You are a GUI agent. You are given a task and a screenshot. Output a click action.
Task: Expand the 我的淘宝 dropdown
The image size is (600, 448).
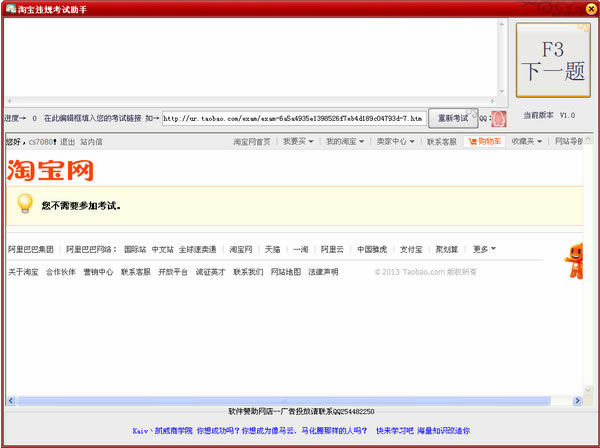(x=345, y=142)
